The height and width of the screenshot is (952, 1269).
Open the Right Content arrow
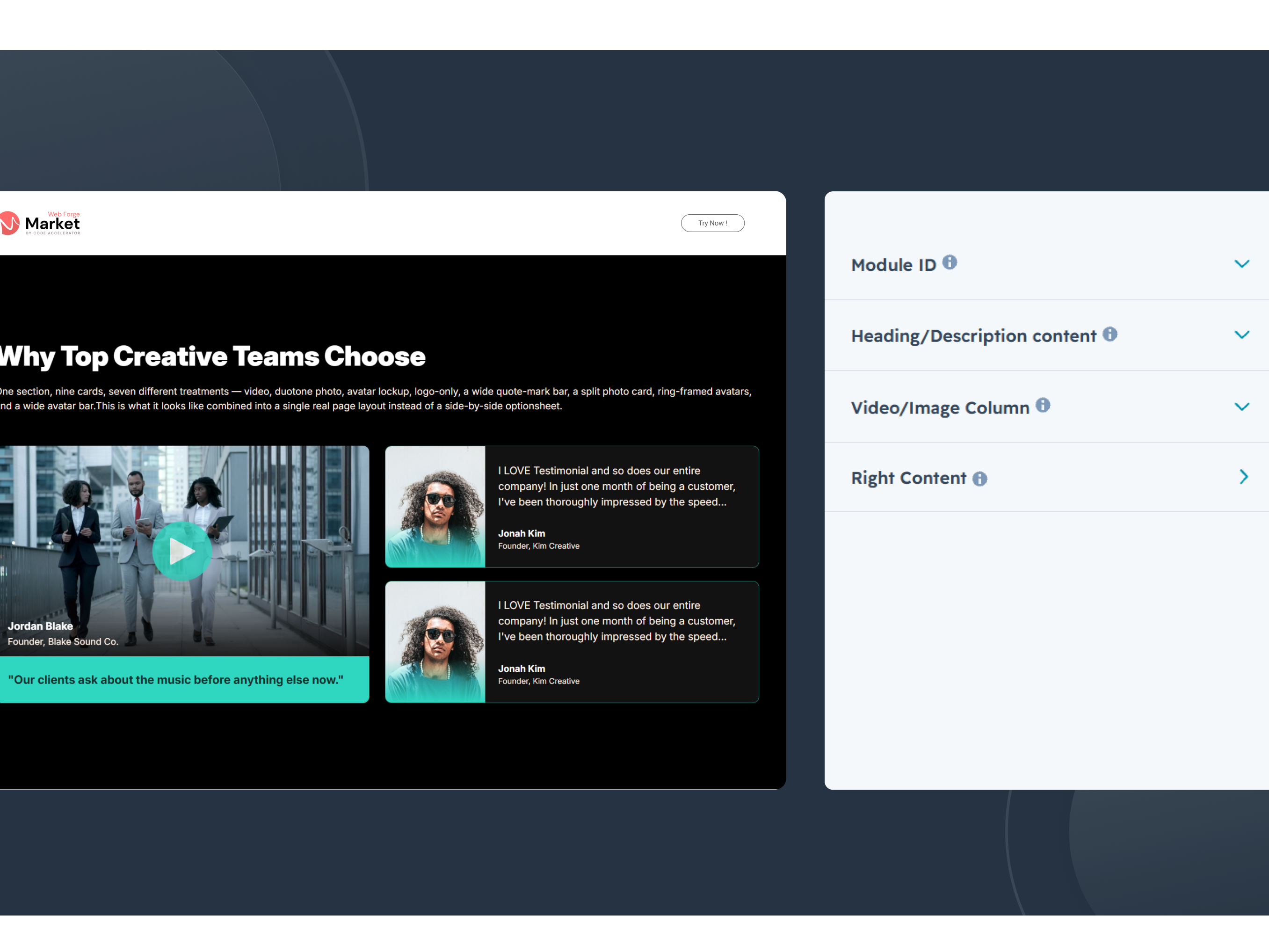[1243, 477]
